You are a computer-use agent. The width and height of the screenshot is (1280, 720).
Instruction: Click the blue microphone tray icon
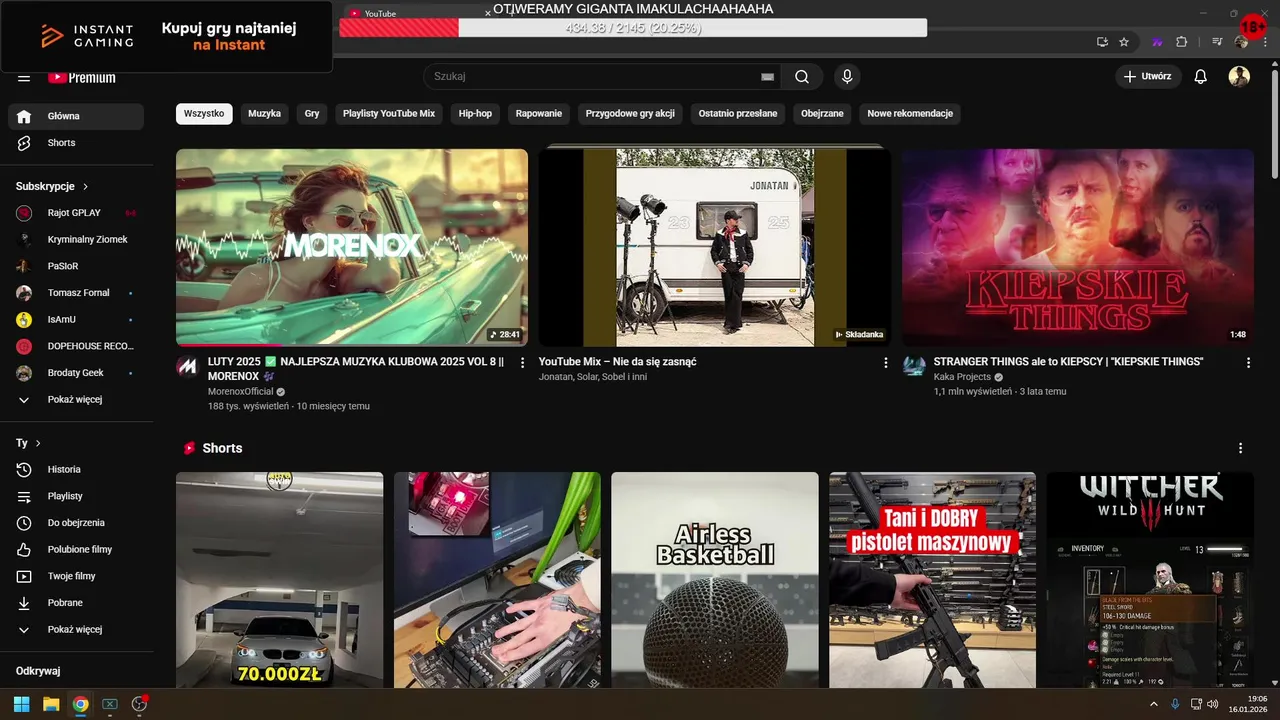point(1175,704)
